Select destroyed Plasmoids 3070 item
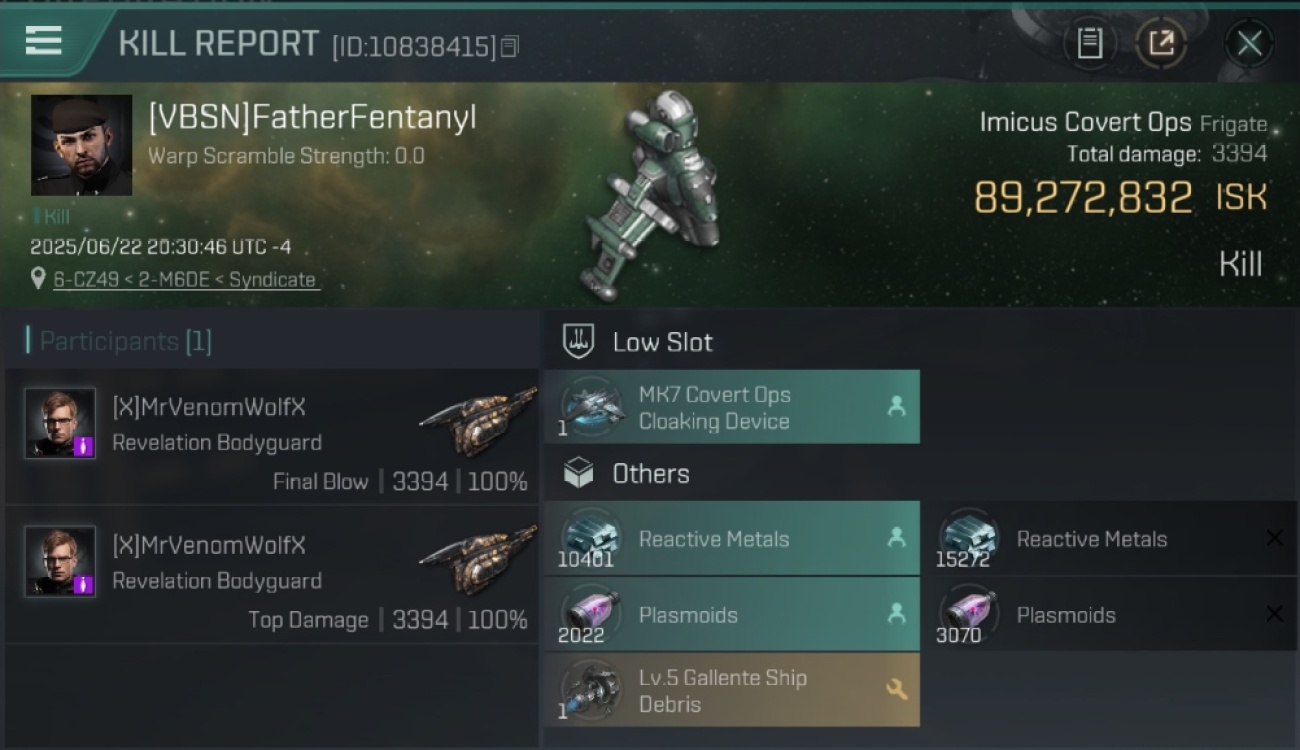The height and width of the screenshot is (750, 1300). click(1111, 614)
